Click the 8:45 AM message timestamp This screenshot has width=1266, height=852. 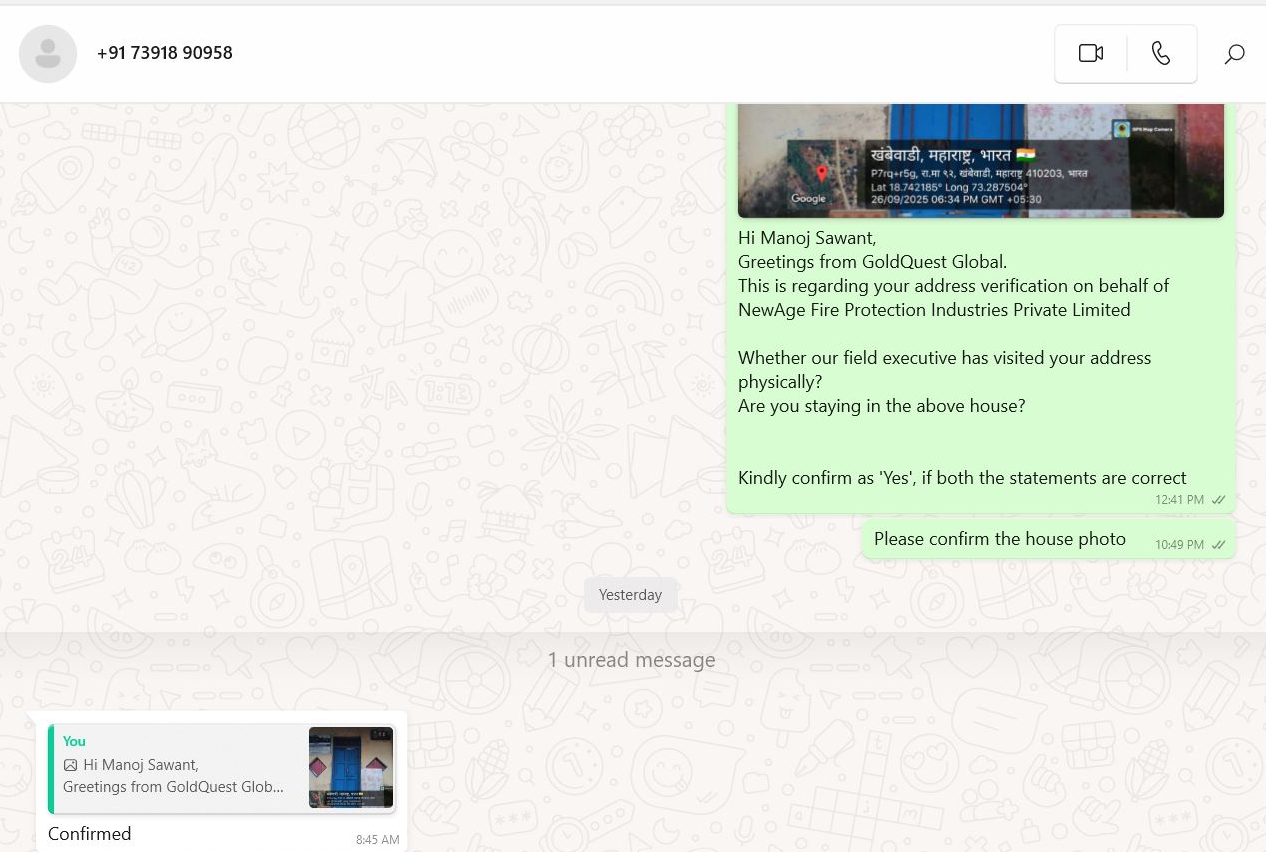(x=377, y=840)
